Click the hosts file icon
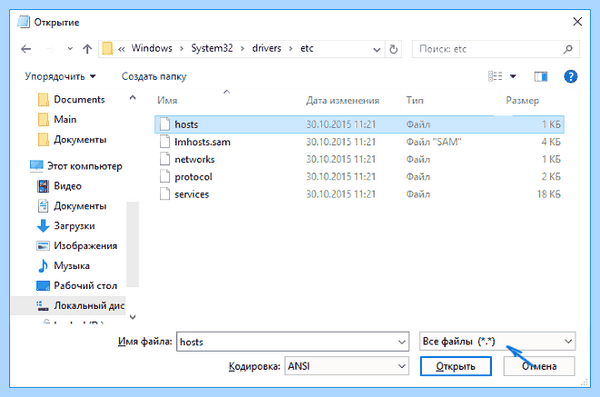The image size is (600, 397). point(165,124)
